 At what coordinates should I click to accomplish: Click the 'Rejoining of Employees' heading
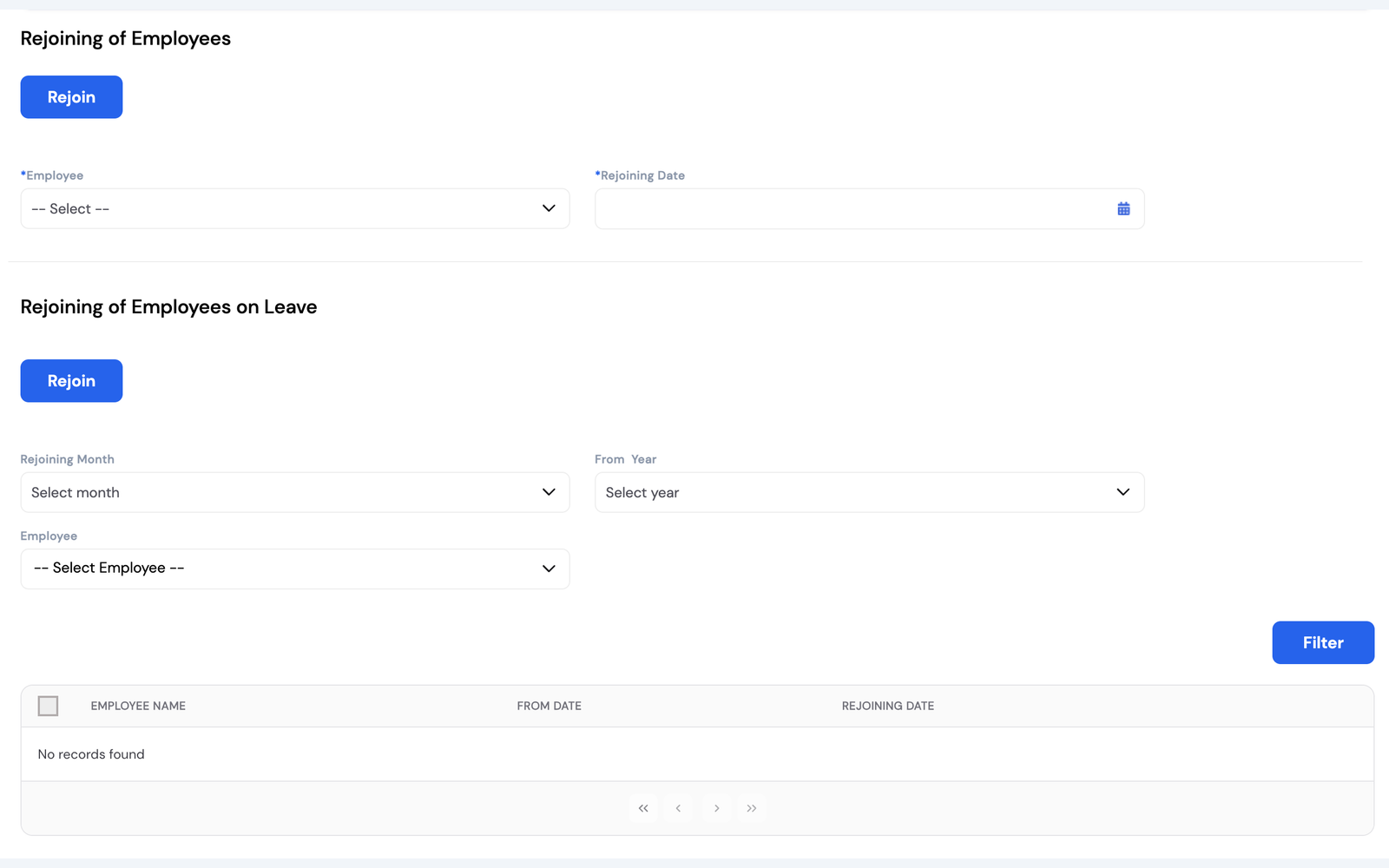(x=126, y=39)
